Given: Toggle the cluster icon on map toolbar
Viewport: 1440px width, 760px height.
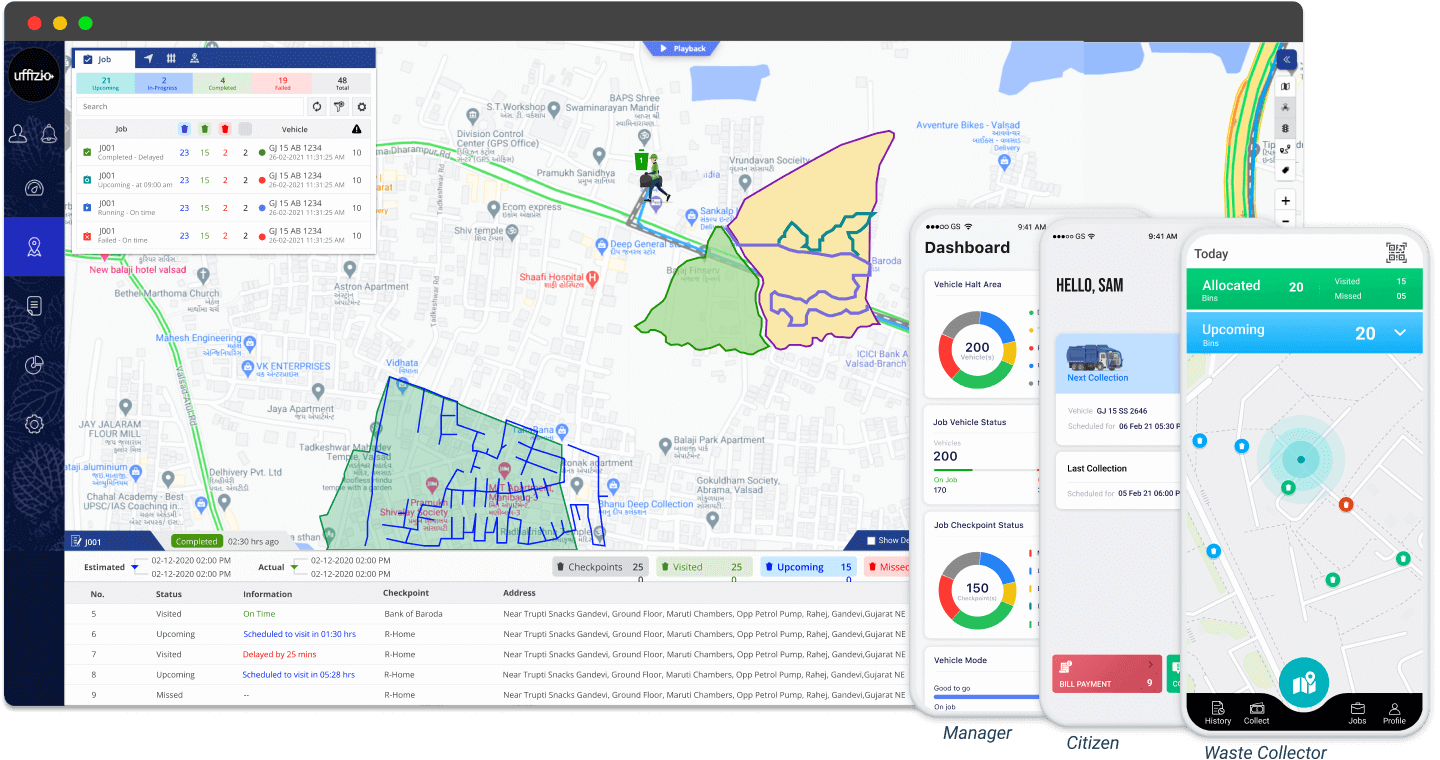Looking at the screenshot, I should point(1286,107).
